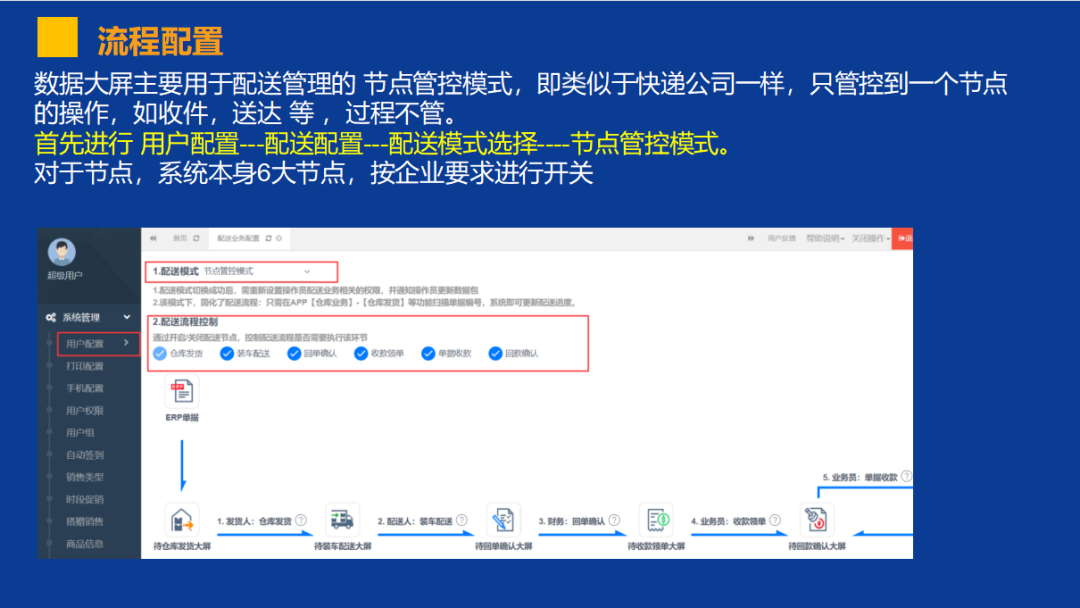Select 自动签到 in the sidebar

coord(85,455)
